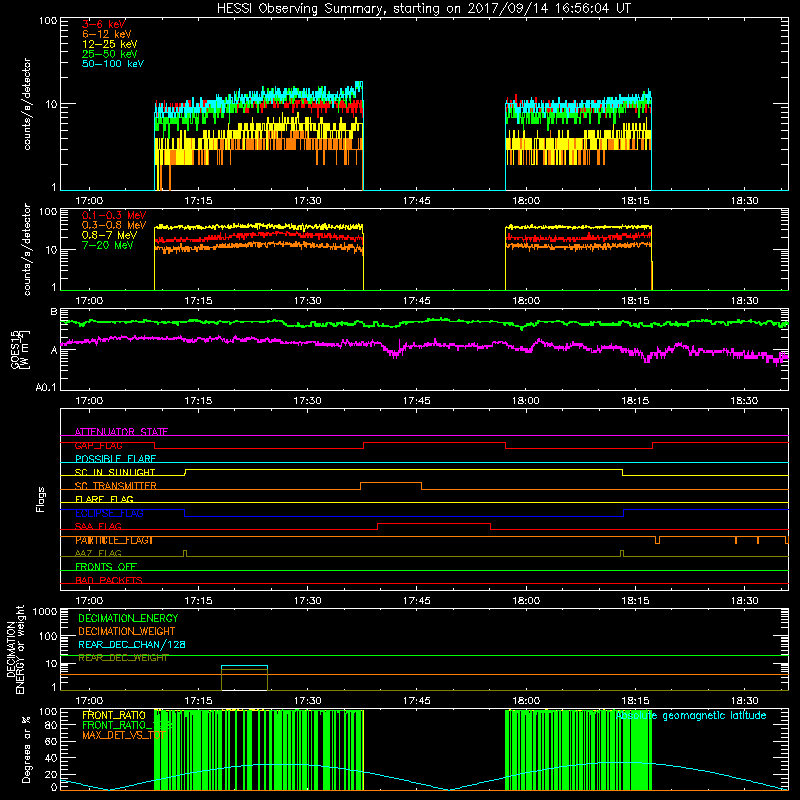Select the 0.1-0.3 MeV legend label
800x800 pixels.
point(114,215)
